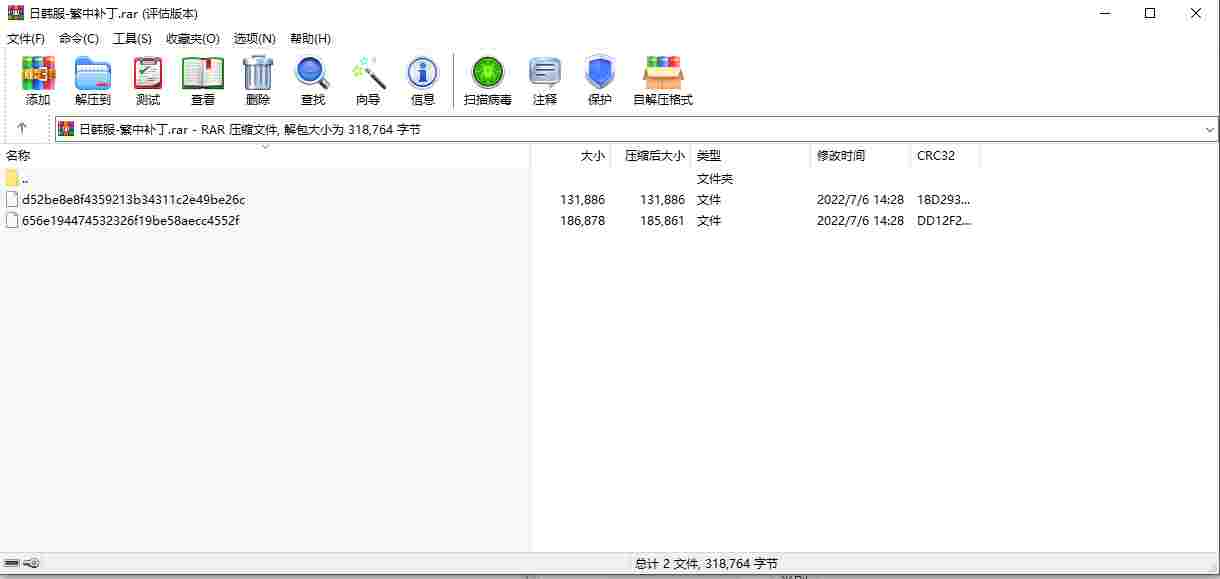Image resolution: width=1220 pixels, height=579 pixels.
Task: Click file icon of d52be8e8f4359213b34311c2e49be26c
Action: (x=12, y=199)
